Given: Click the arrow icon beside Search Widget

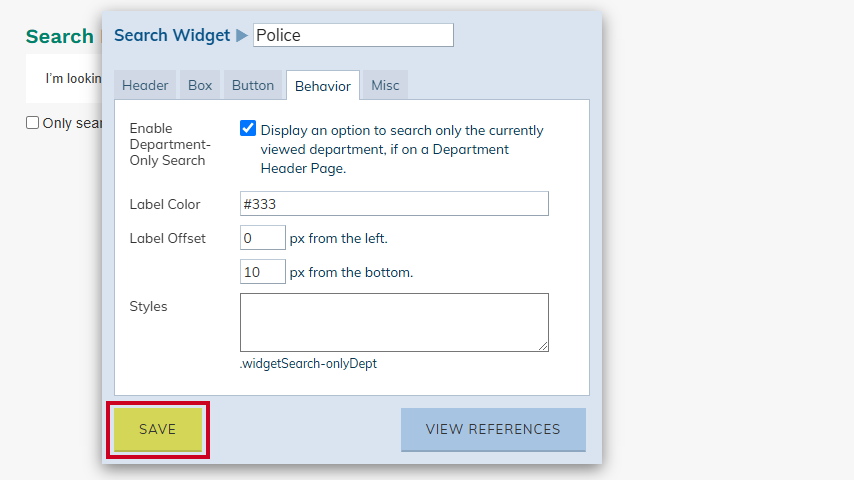Looking at the screenshot, I should coord(242,35).
